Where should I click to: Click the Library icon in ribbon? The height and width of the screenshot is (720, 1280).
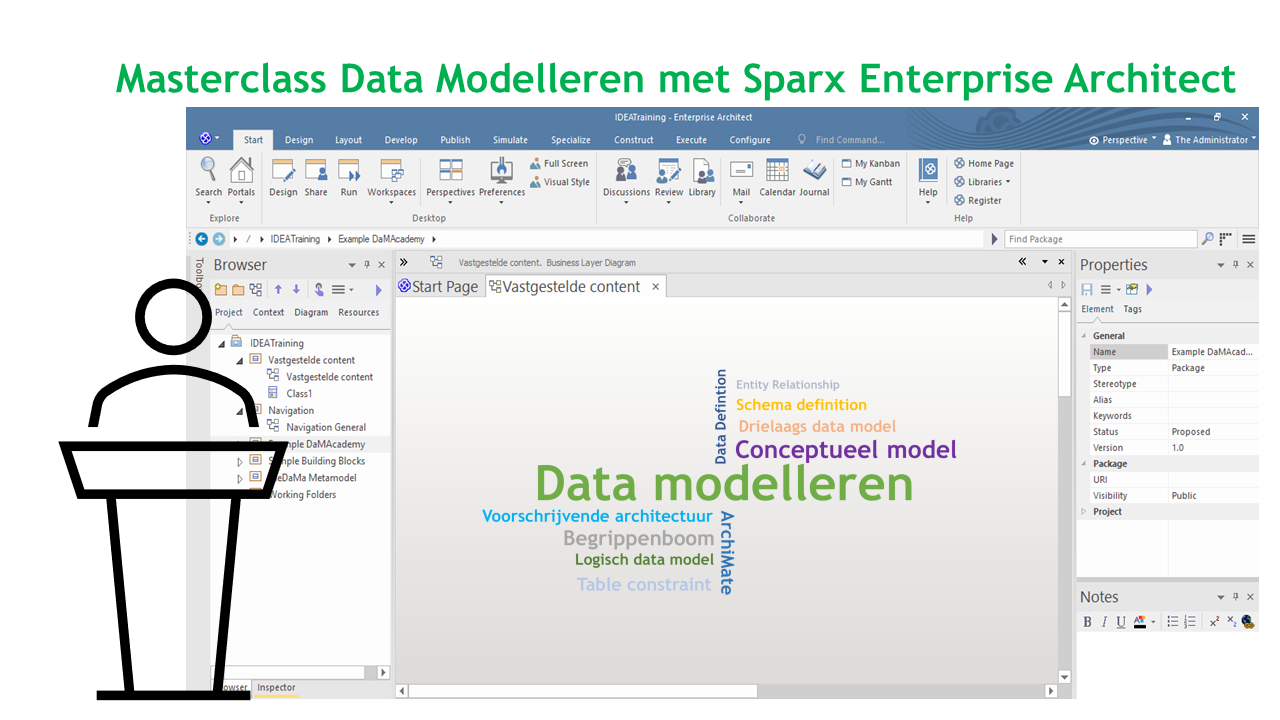[702, 170]
